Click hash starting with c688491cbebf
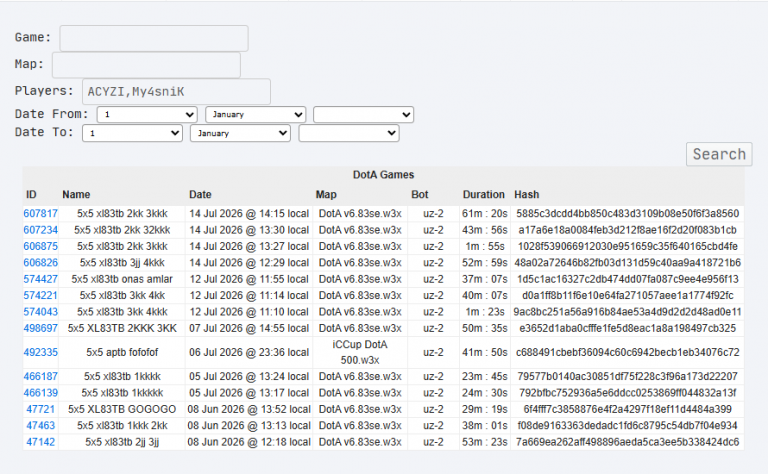The width and height of the screenshot is (768, 474). tap(627, 352)
